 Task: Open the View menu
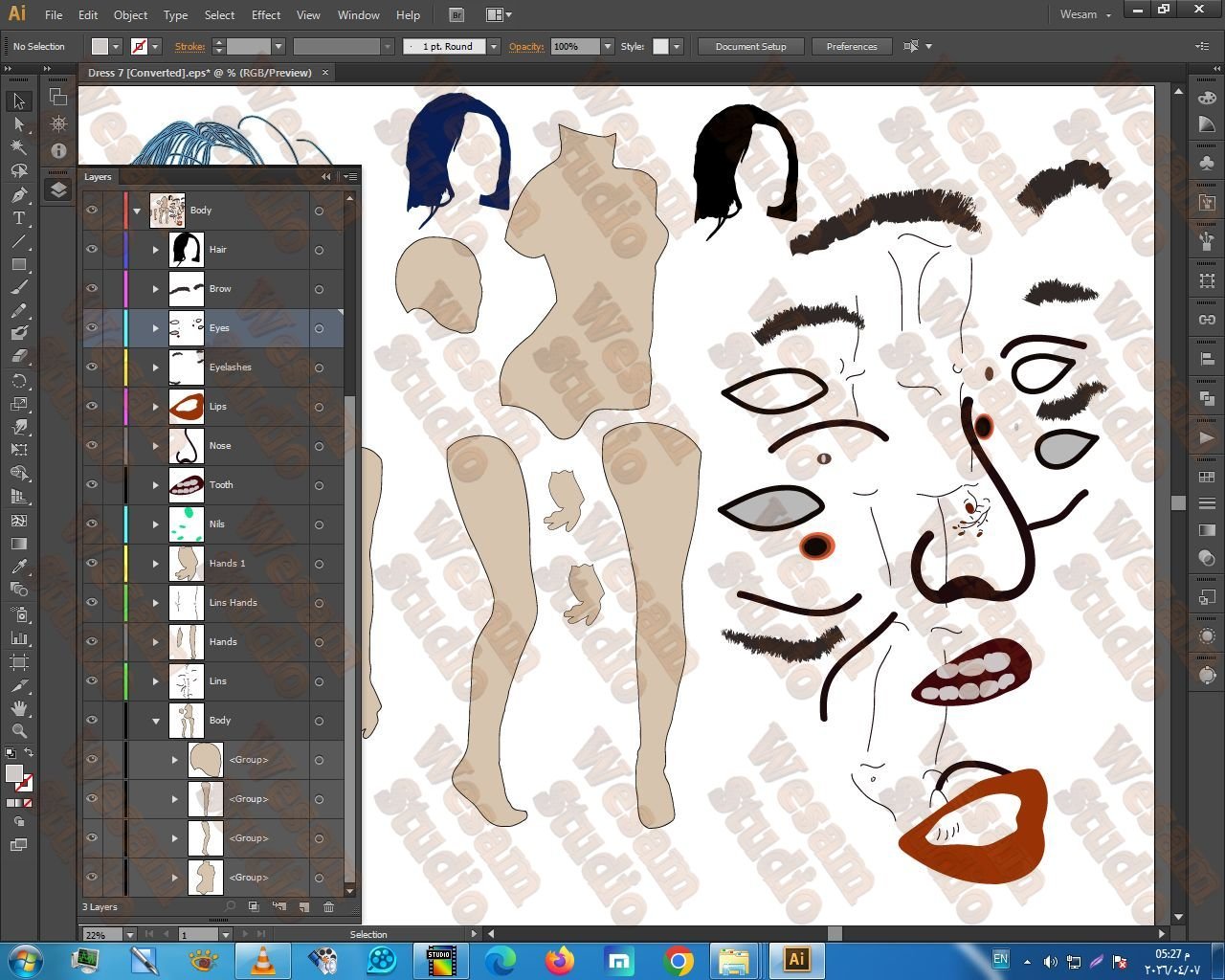pyautogui.click(x=308, y=15)
